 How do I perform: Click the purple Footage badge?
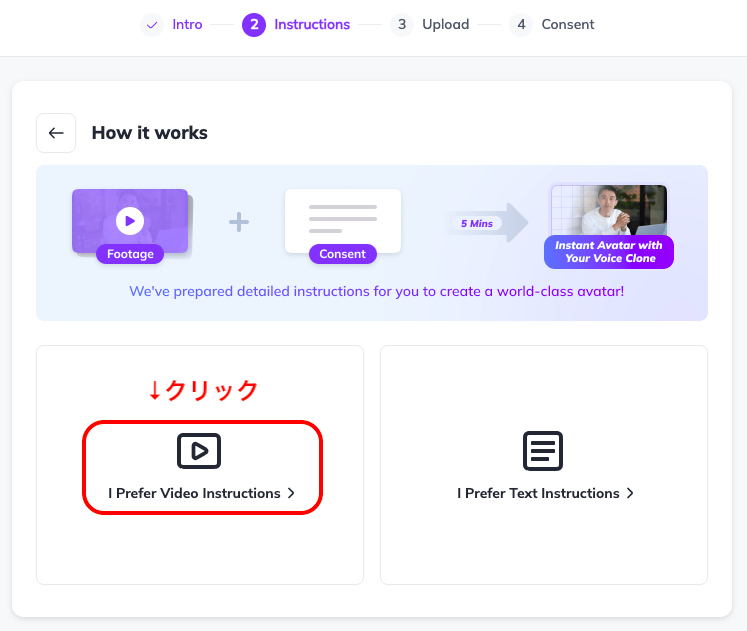coord(130,254)
